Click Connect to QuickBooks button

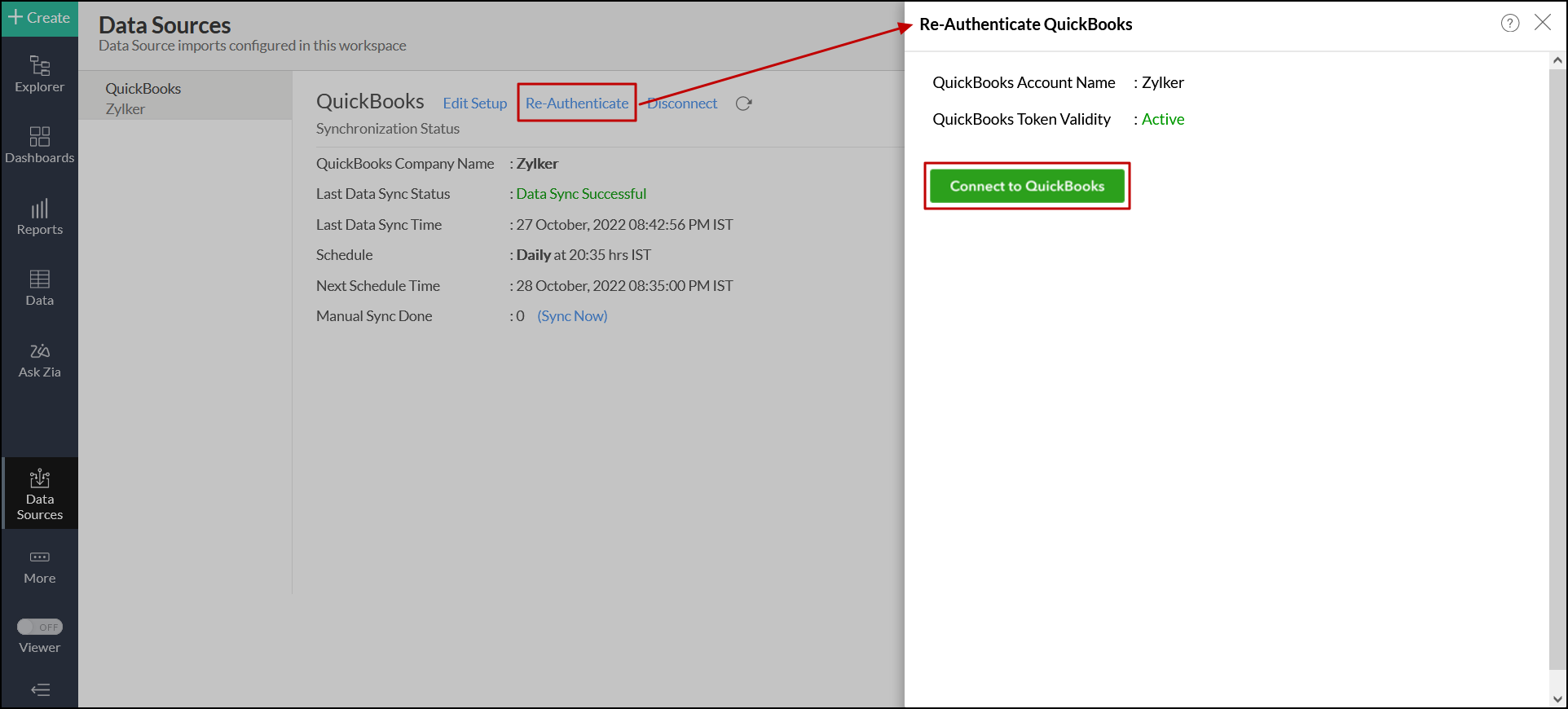pos(1027,186)
